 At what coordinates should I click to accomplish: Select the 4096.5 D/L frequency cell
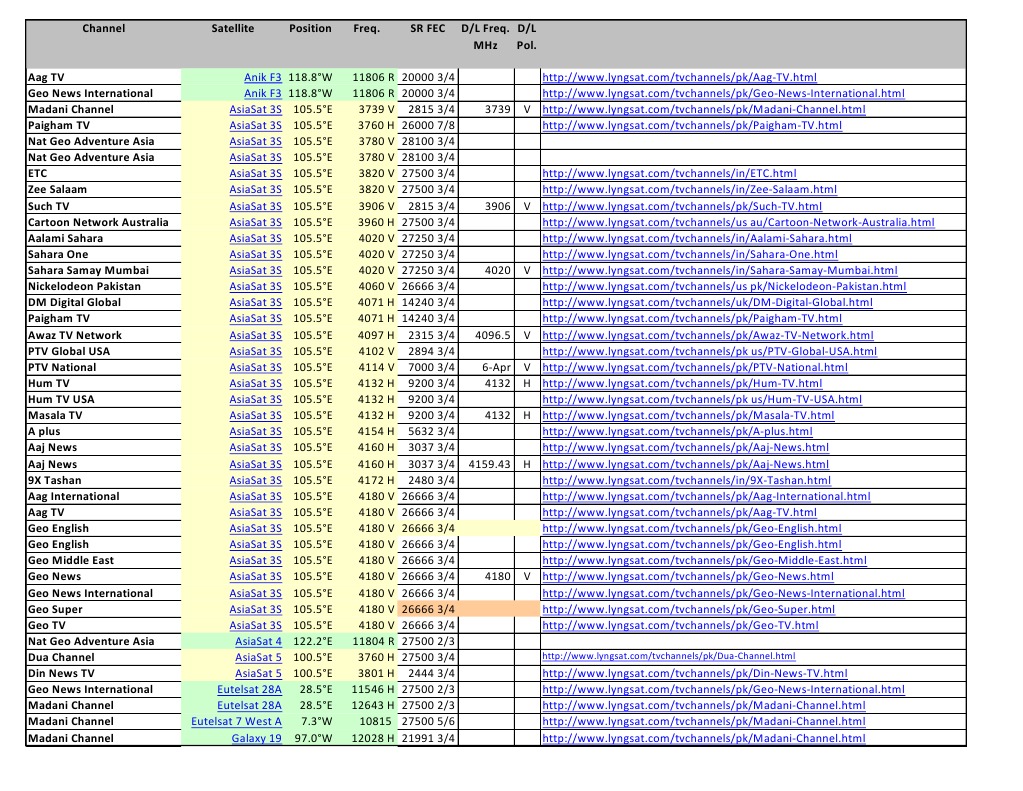point(486,335)
